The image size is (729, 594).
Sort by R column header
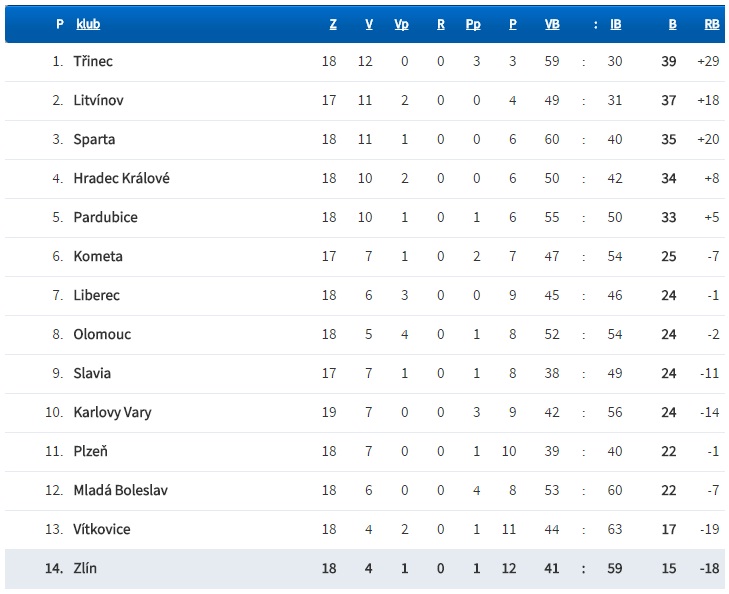coord(441,24)
